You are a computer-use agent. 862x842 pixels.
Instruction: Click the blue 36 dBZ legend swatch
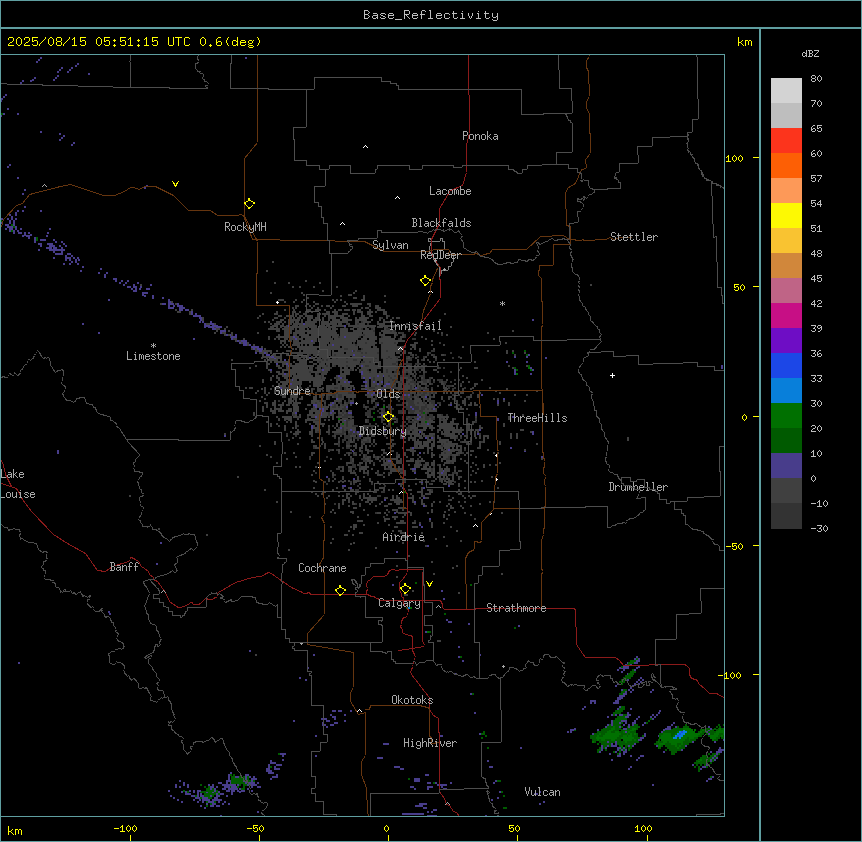pos(786,365)
